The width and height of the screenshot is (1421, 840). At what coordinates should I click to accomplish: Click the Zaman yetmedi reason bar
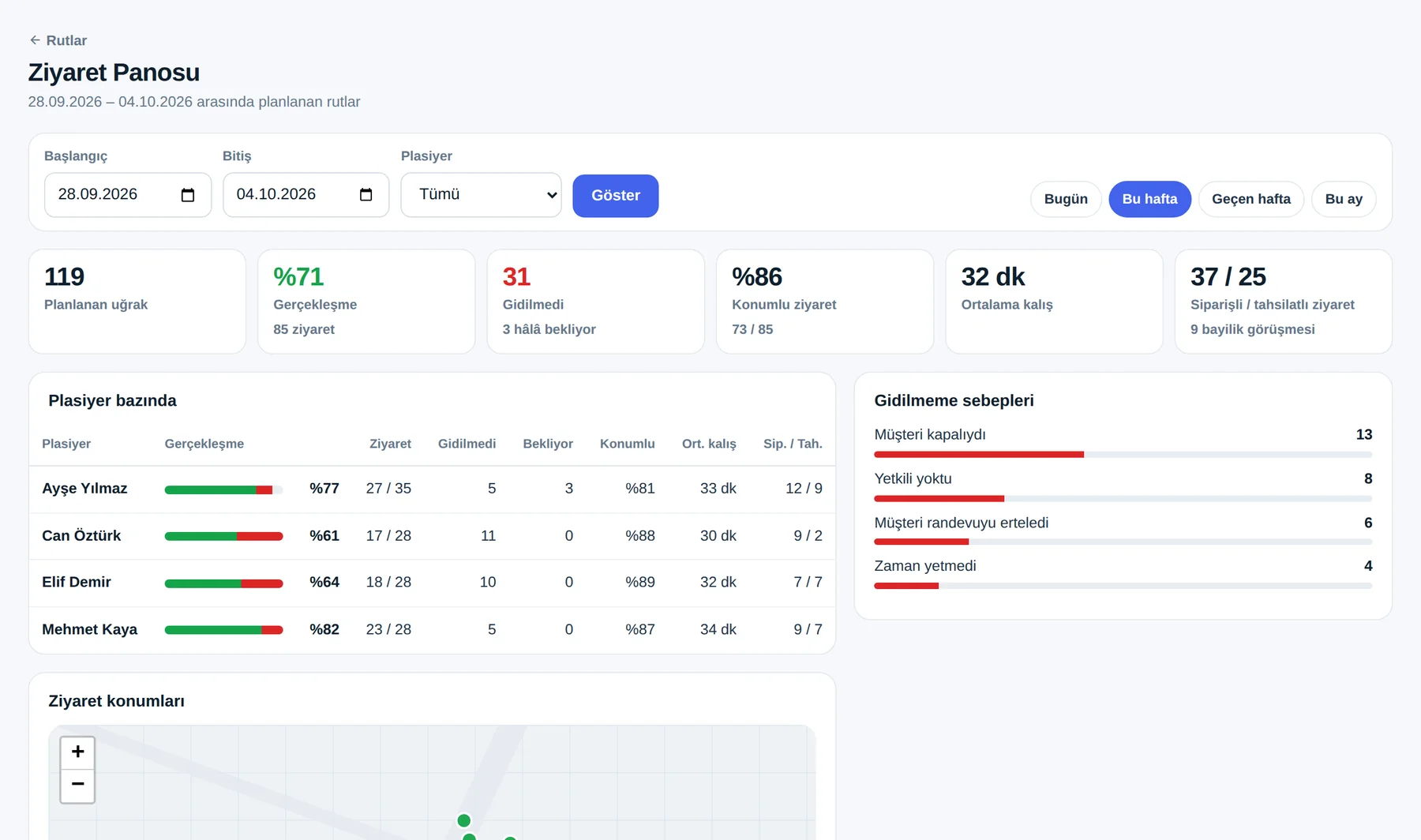[1123, 586]
